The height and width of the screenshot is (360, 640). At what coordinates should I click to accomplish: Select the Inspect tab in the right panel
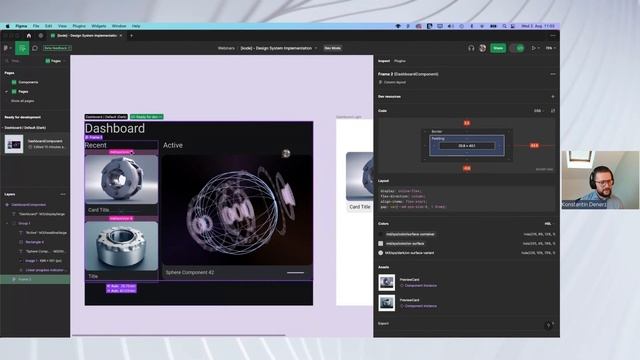tap(384, 61)
